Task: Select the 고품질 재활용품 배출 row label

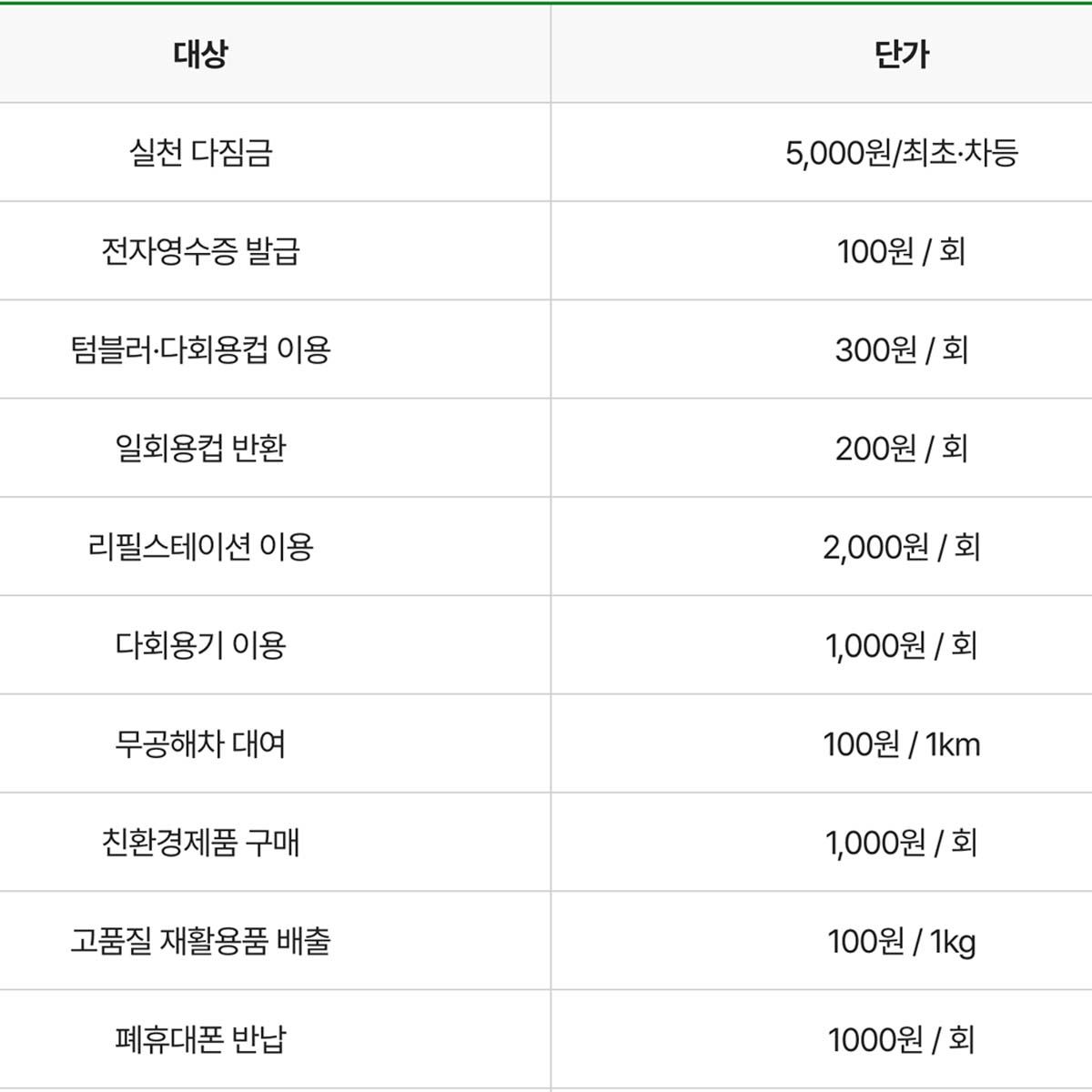Action: coord(200,941)
